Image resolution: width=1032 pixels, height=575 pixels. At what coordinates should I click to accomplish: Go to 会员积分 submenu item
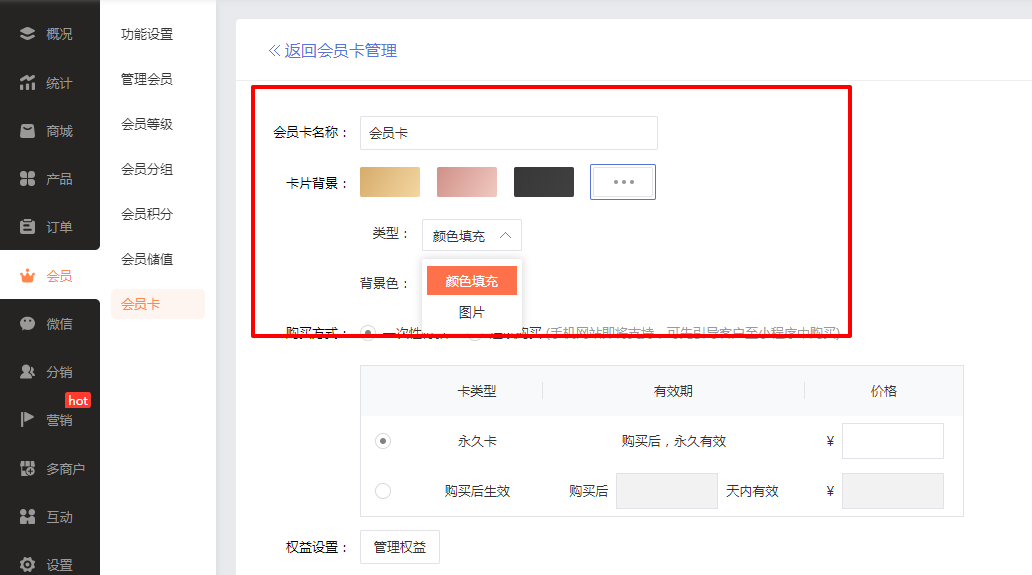coord(147,214)
